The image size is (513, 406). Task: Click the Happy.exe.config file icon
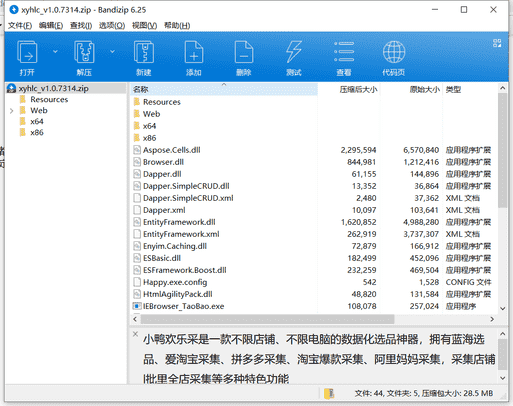tap(137, 282)
